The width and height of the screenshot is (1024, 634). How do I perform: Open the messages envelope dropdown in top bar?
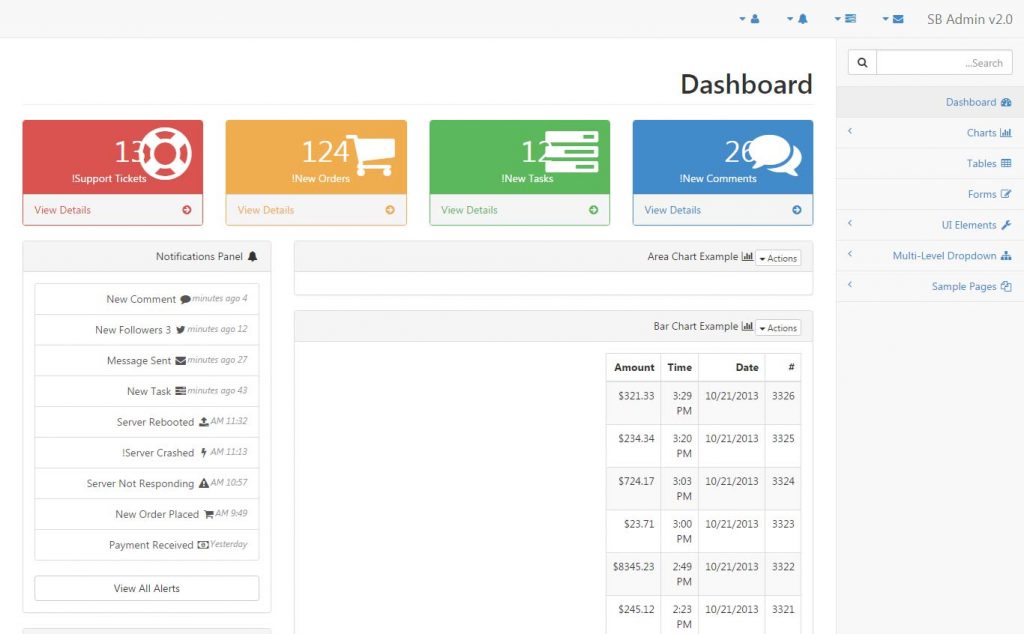pos(893,19)
